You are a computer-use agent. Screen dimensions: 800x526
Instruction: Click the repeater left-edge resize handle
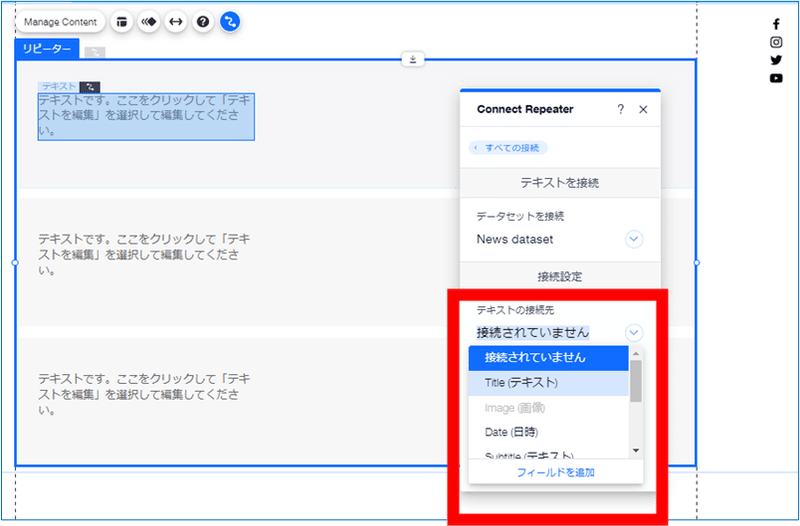(x=15, y=263)
